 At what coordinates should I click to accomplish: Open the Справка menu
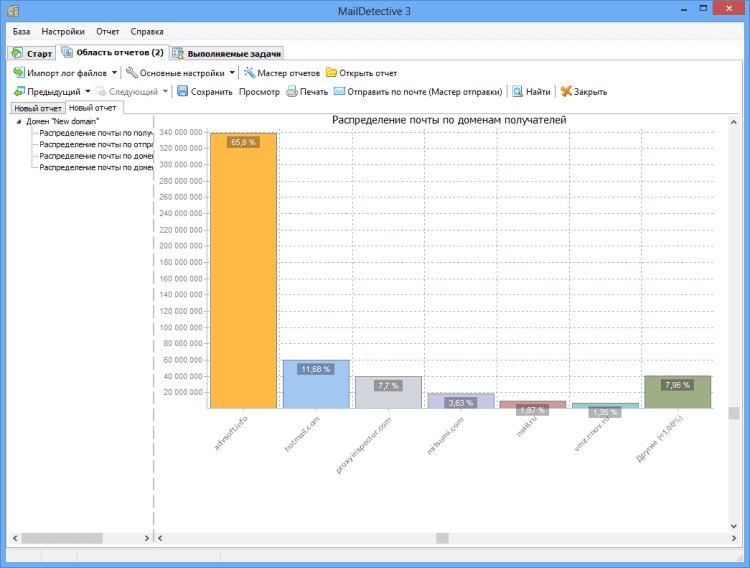(x=147, y=32)
